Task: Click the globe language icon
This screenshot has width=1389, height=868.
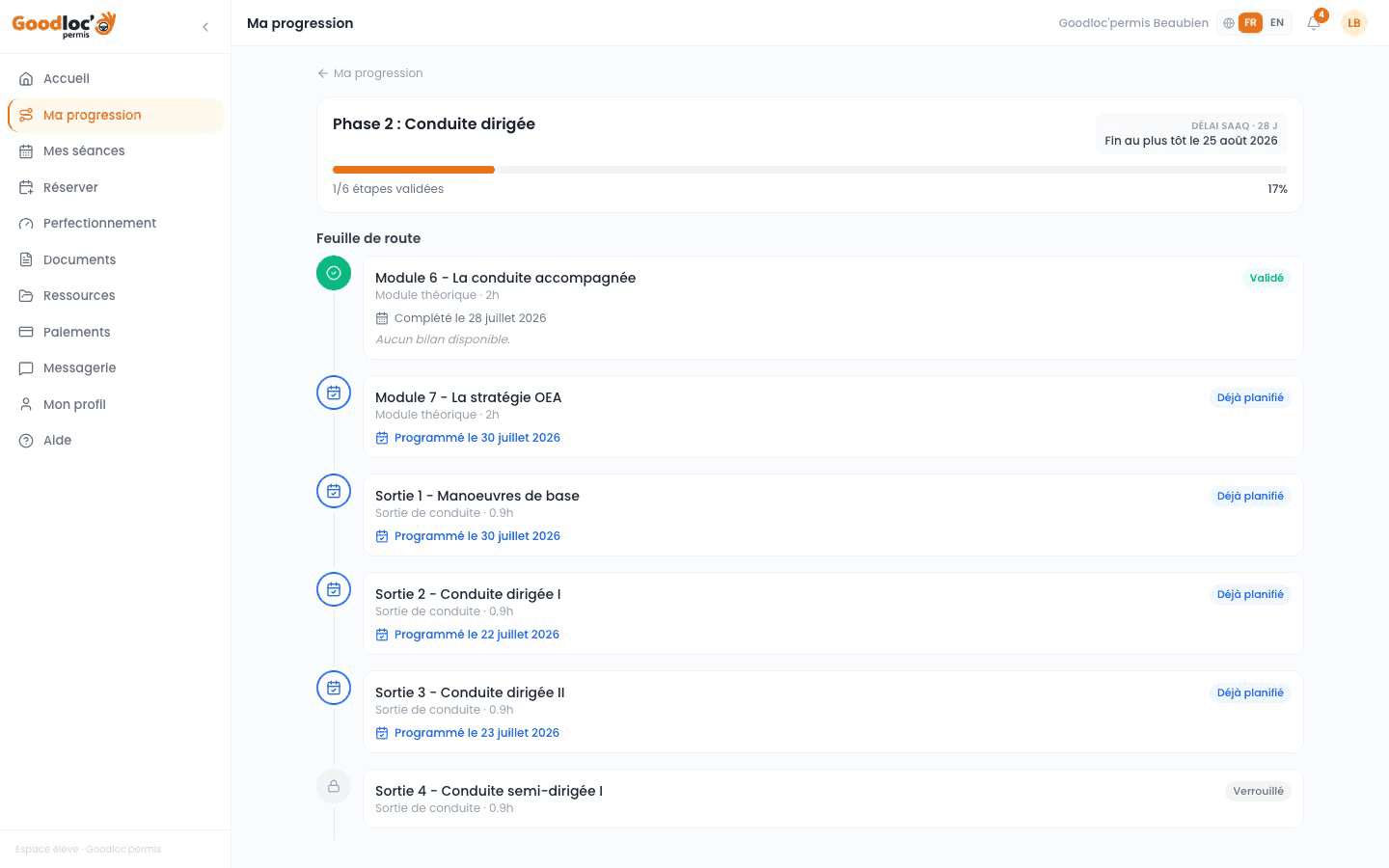Action: click(1229, 23)
